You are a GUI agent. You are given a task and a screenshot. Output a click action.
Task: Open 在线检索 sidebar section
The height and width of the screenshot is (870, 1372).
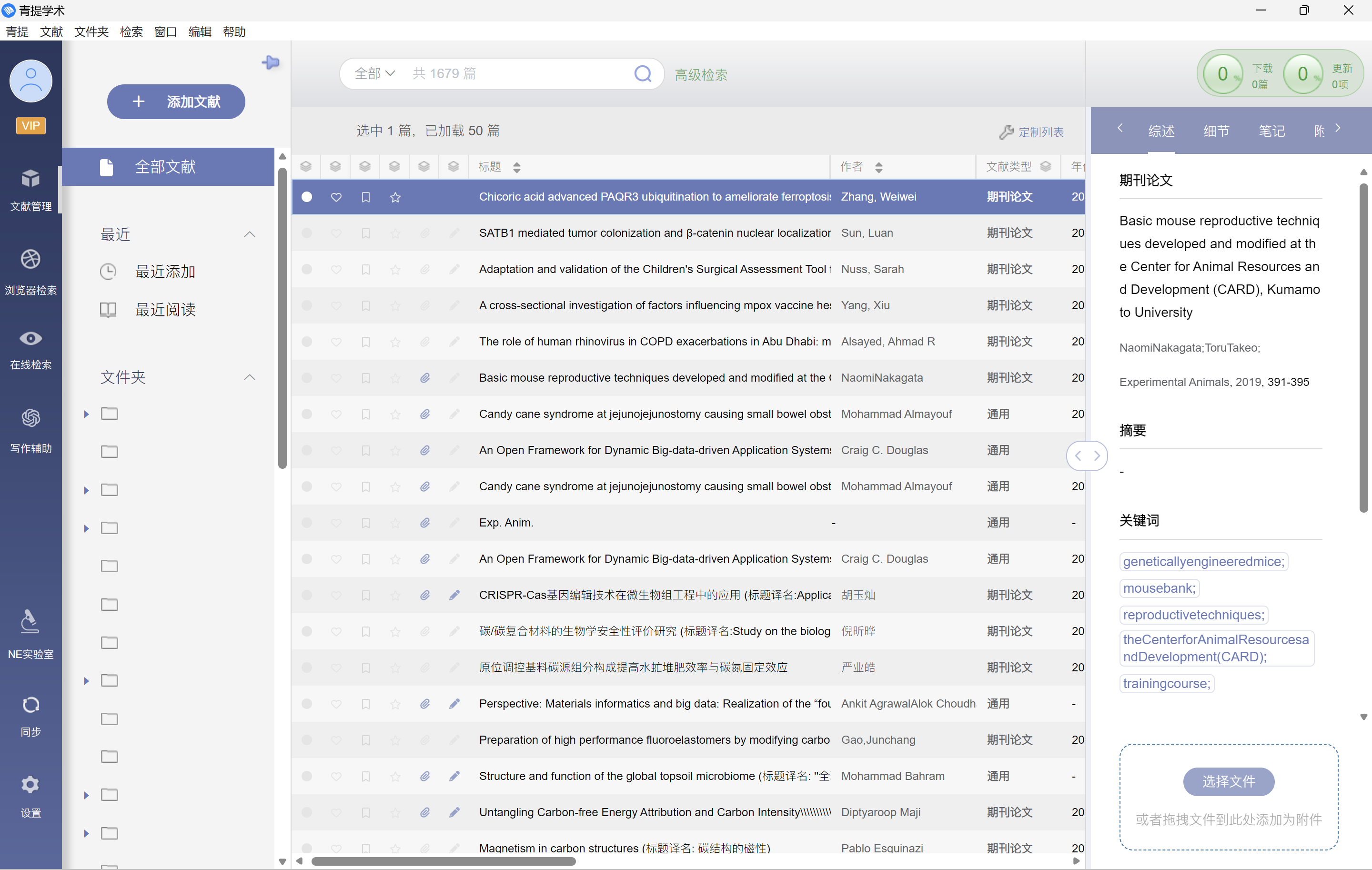coord(31,349)
